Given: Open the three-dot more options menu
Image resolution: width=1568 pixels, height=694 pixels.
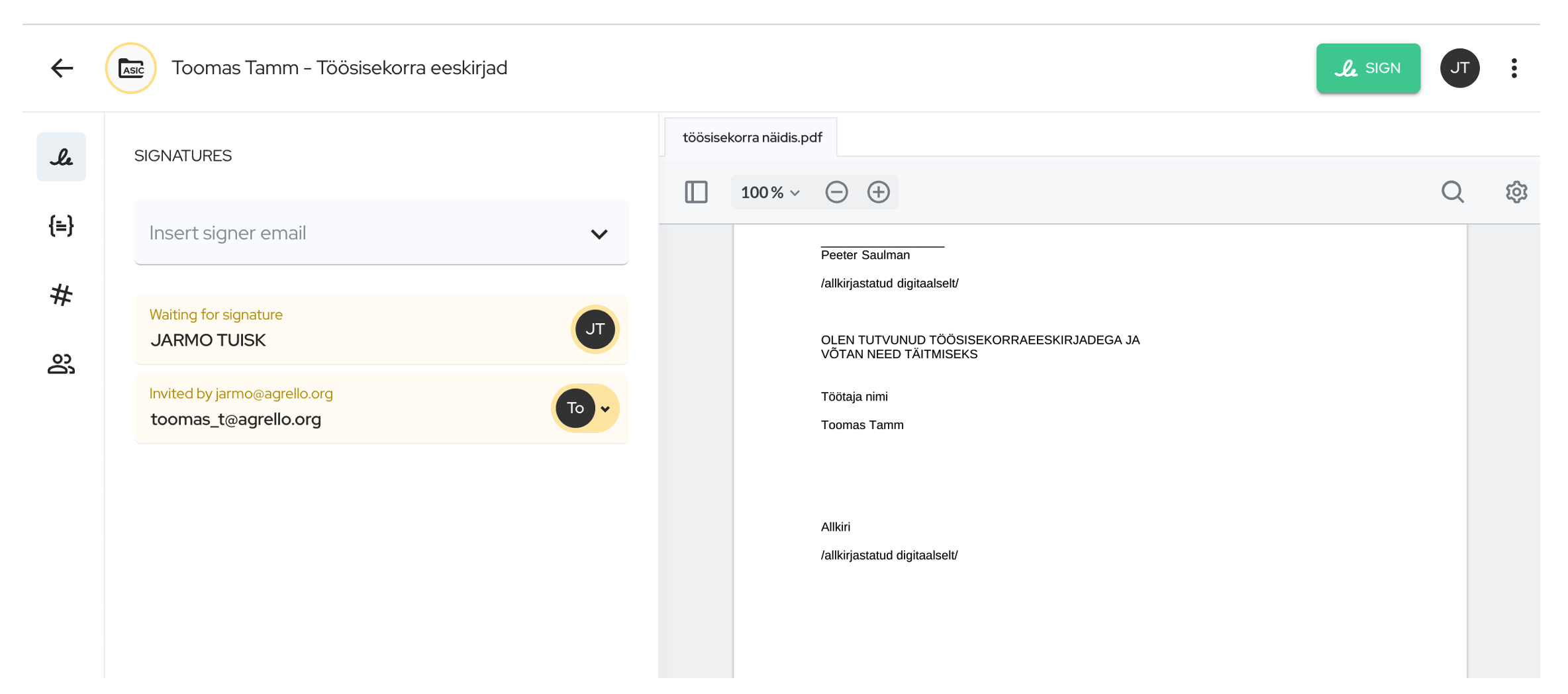Looking at the screenshot, I should 1514,68.
